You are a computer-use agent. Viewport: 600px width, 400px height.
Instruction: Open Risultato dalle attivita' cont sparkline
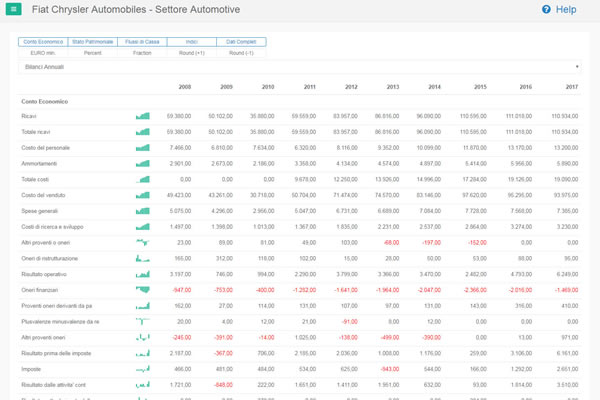coord(143,385)
